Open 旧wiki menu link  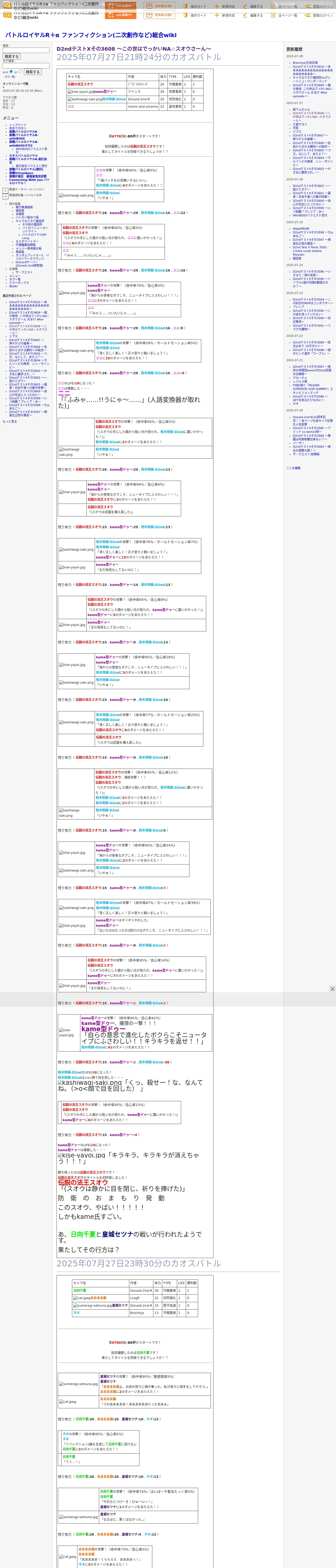click(13, 286)
